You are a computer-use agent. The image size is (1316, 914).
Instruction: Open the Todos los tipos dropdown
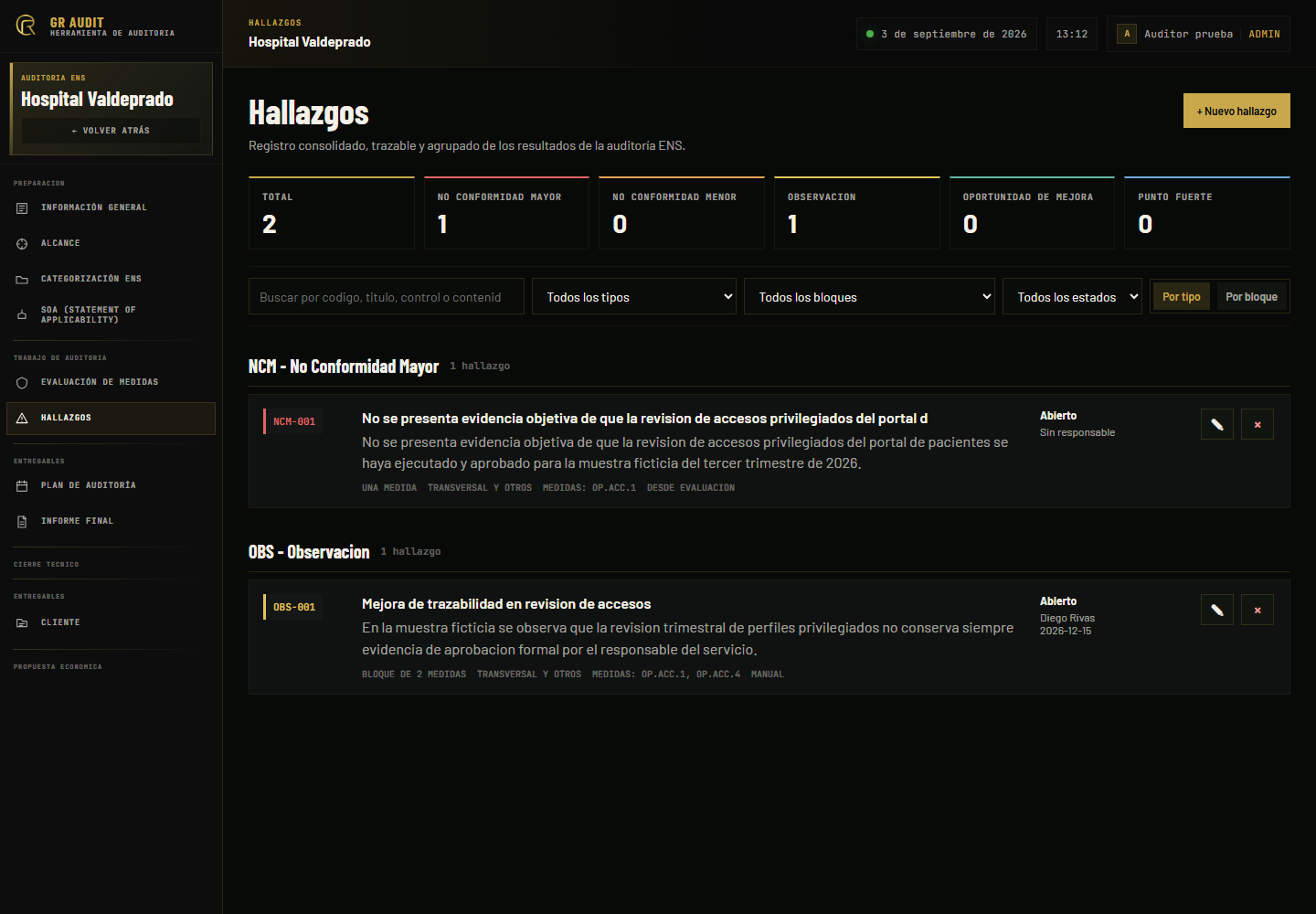pyautogui.click(x=634, y=296)
